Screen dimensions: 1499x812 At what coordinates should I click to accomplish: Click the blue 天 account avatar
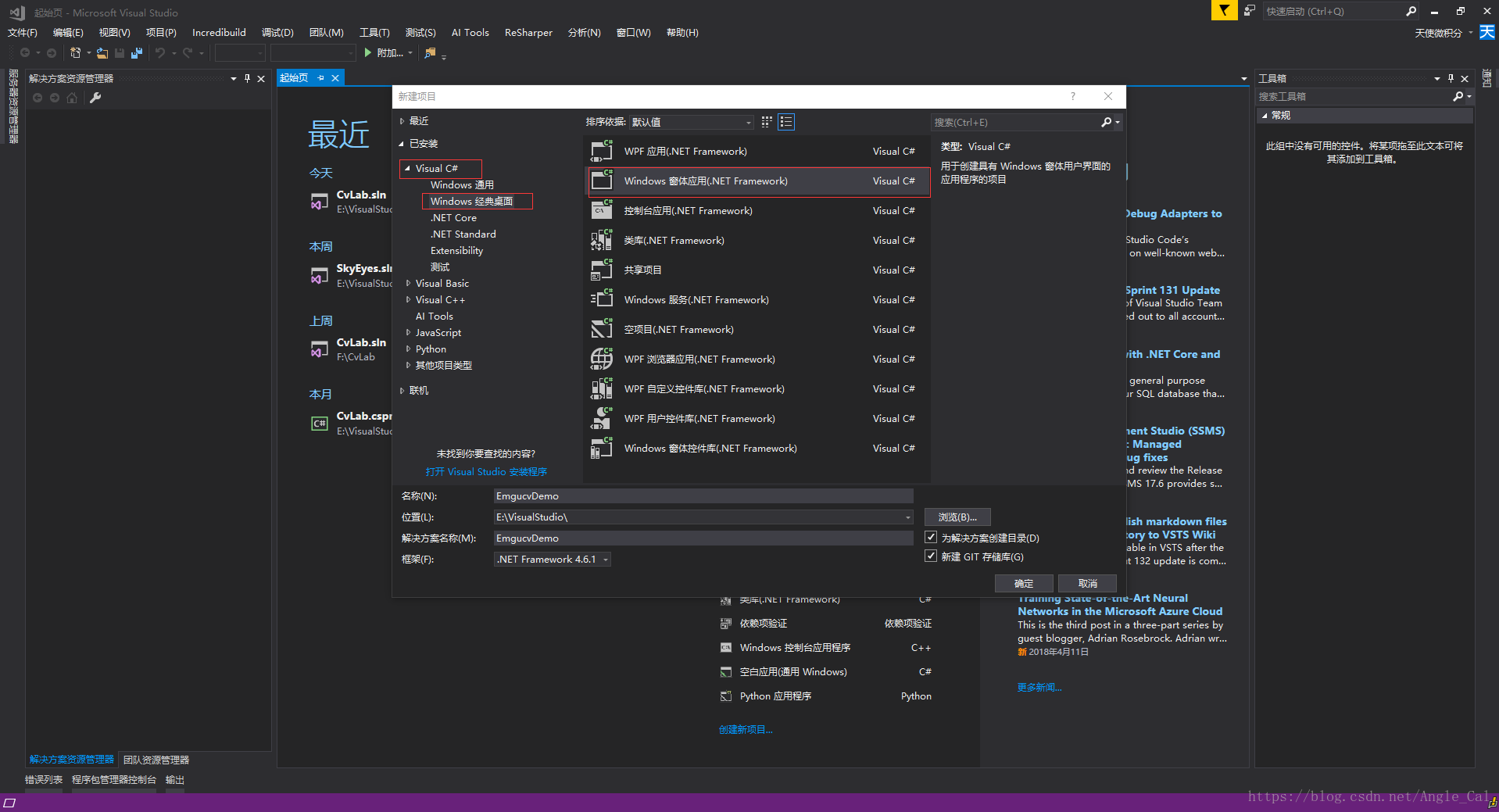pyautogui.click(x=1487, y=32)
